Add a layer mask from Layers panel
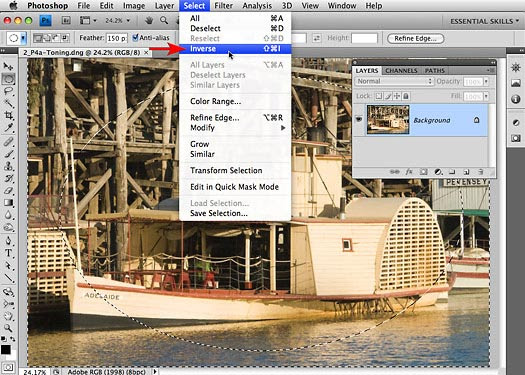Viewport: 525px width, 375px height. [424, 172]
